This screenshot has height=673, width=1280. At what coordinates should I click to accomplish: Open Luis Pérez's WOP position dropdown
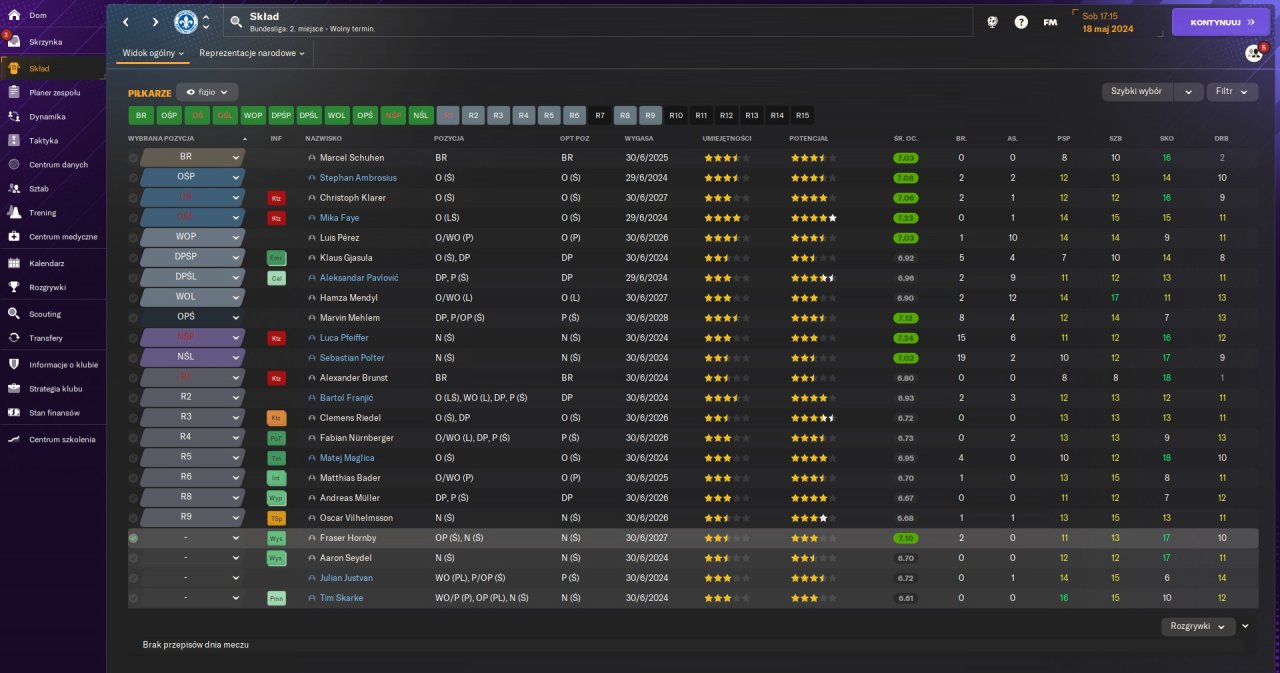tap(193, 238)
